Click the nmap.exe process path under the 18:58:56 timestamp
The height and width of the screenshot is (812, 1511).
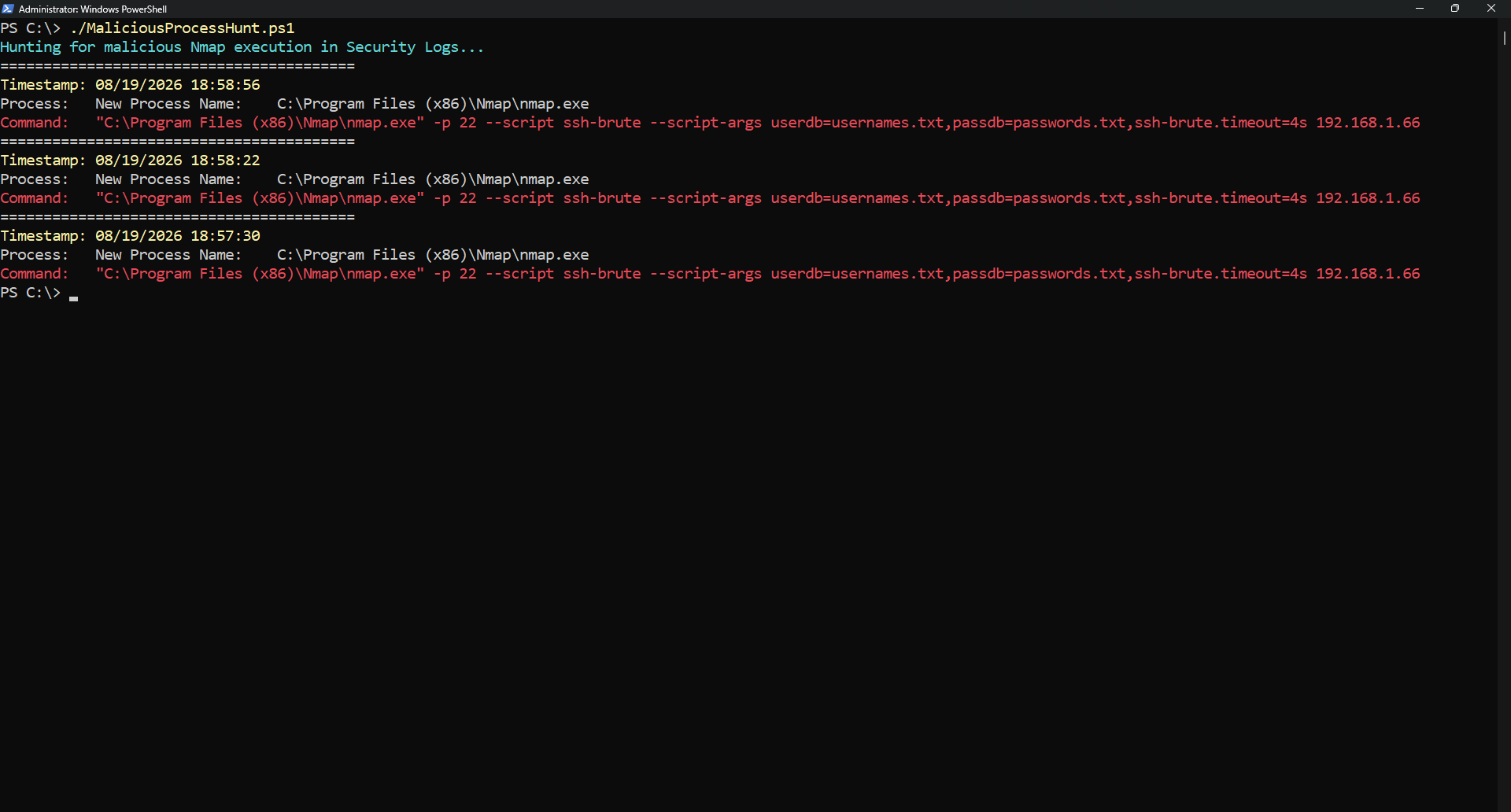[x=433, y=104]
